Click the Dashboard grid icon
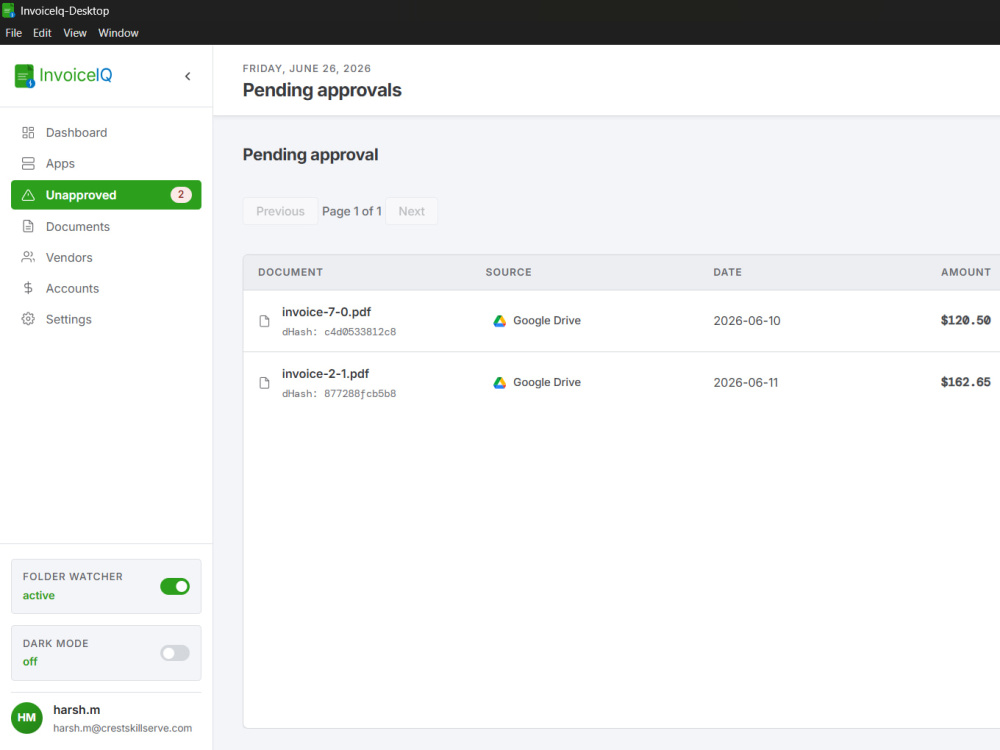 28,133
